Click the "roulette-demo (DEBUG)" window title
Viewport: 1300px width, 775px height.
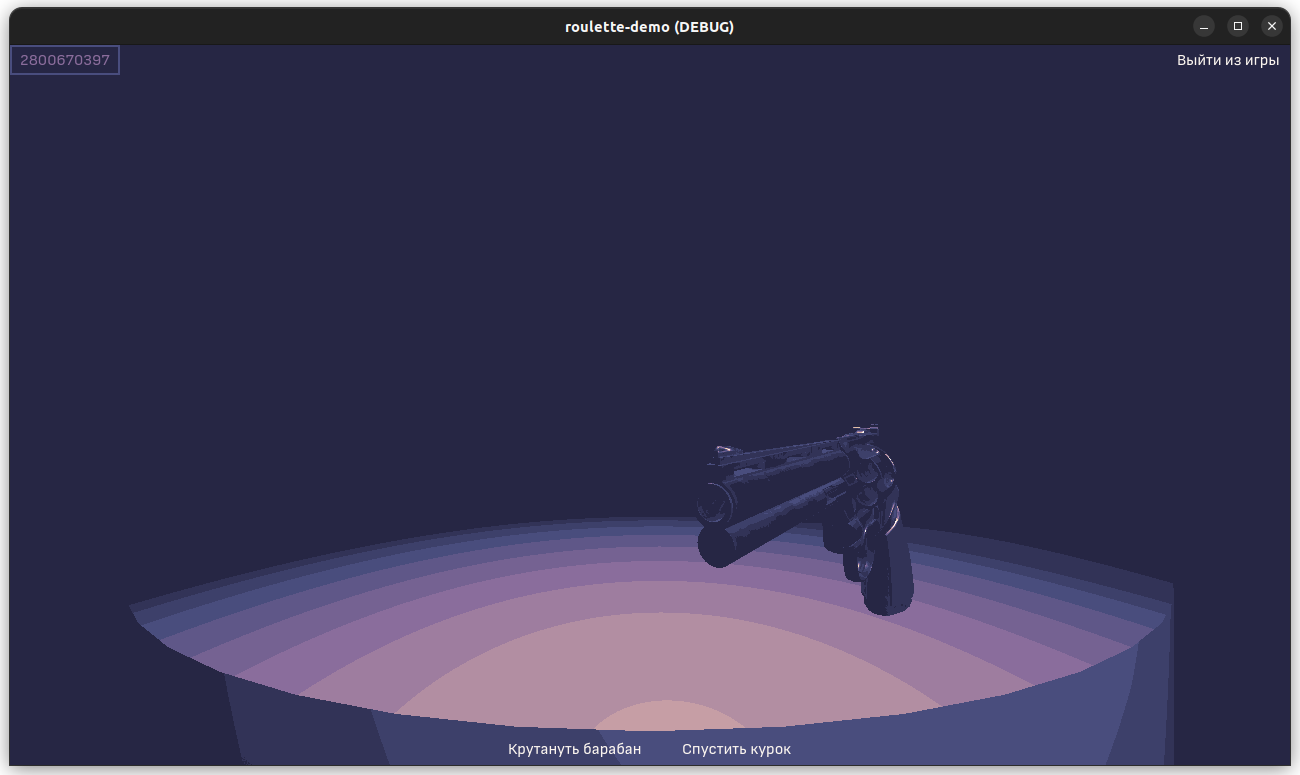650,27
